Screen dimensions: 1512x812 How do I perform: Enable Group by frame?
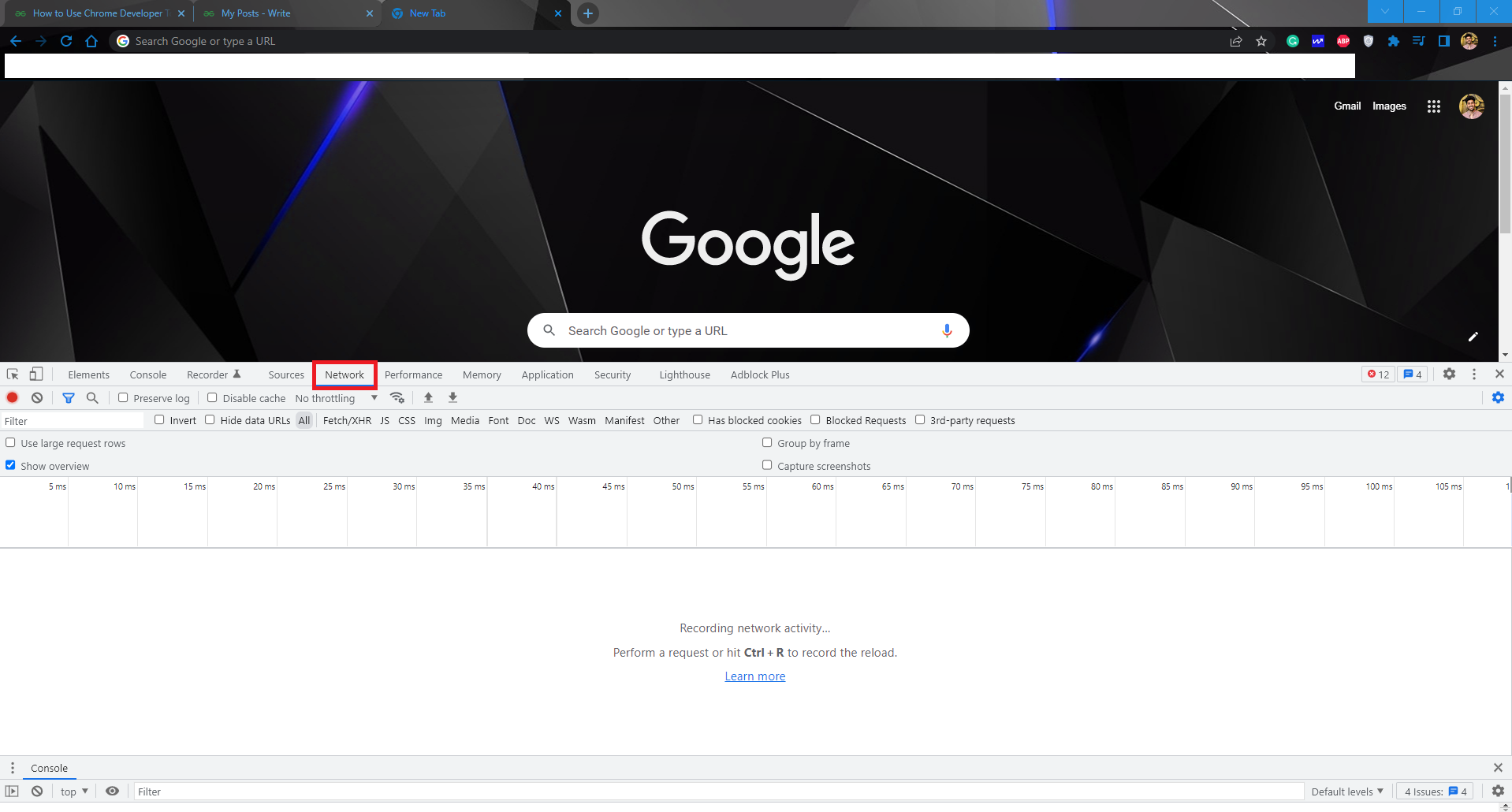[x=767, y=443]
